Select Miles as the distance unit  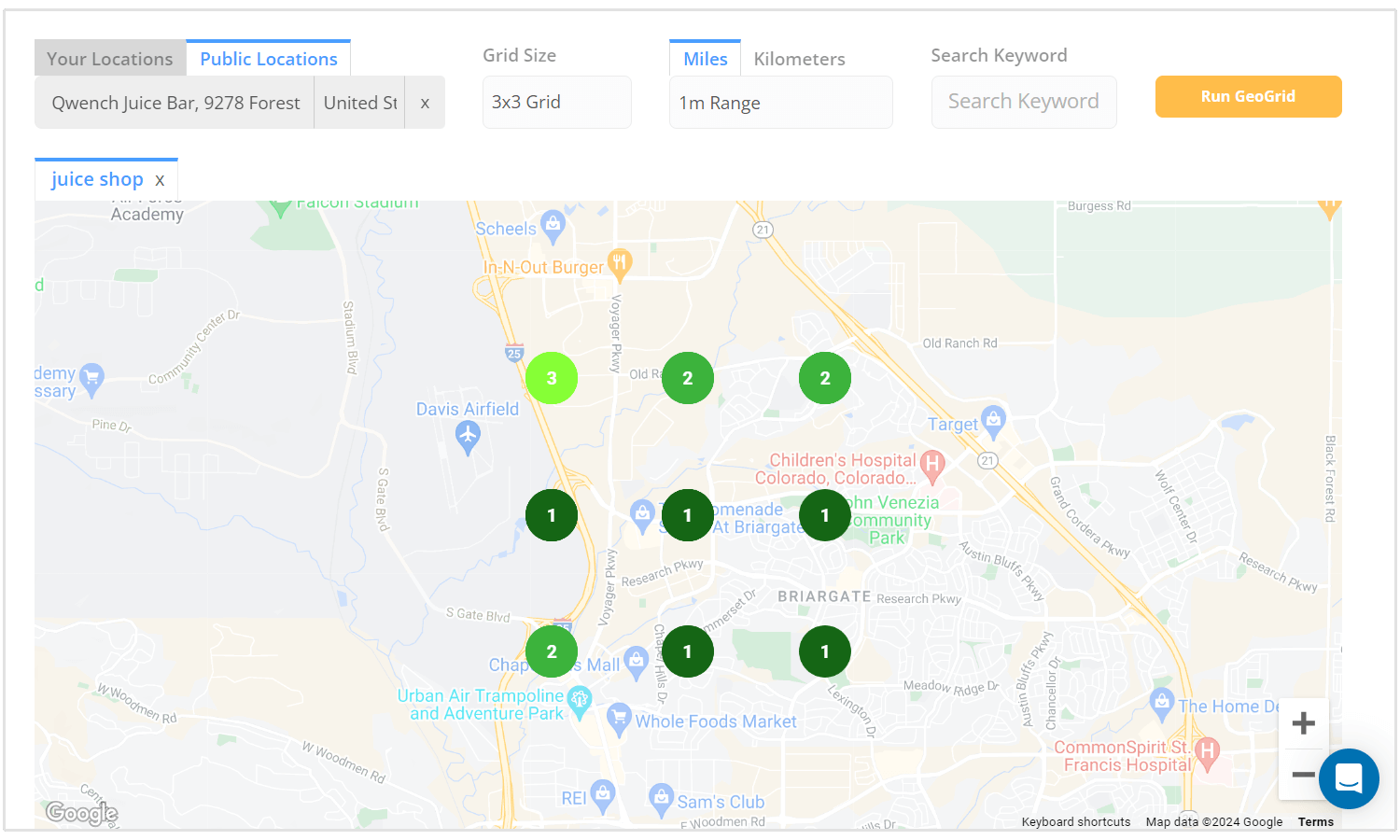pos(705,59)
